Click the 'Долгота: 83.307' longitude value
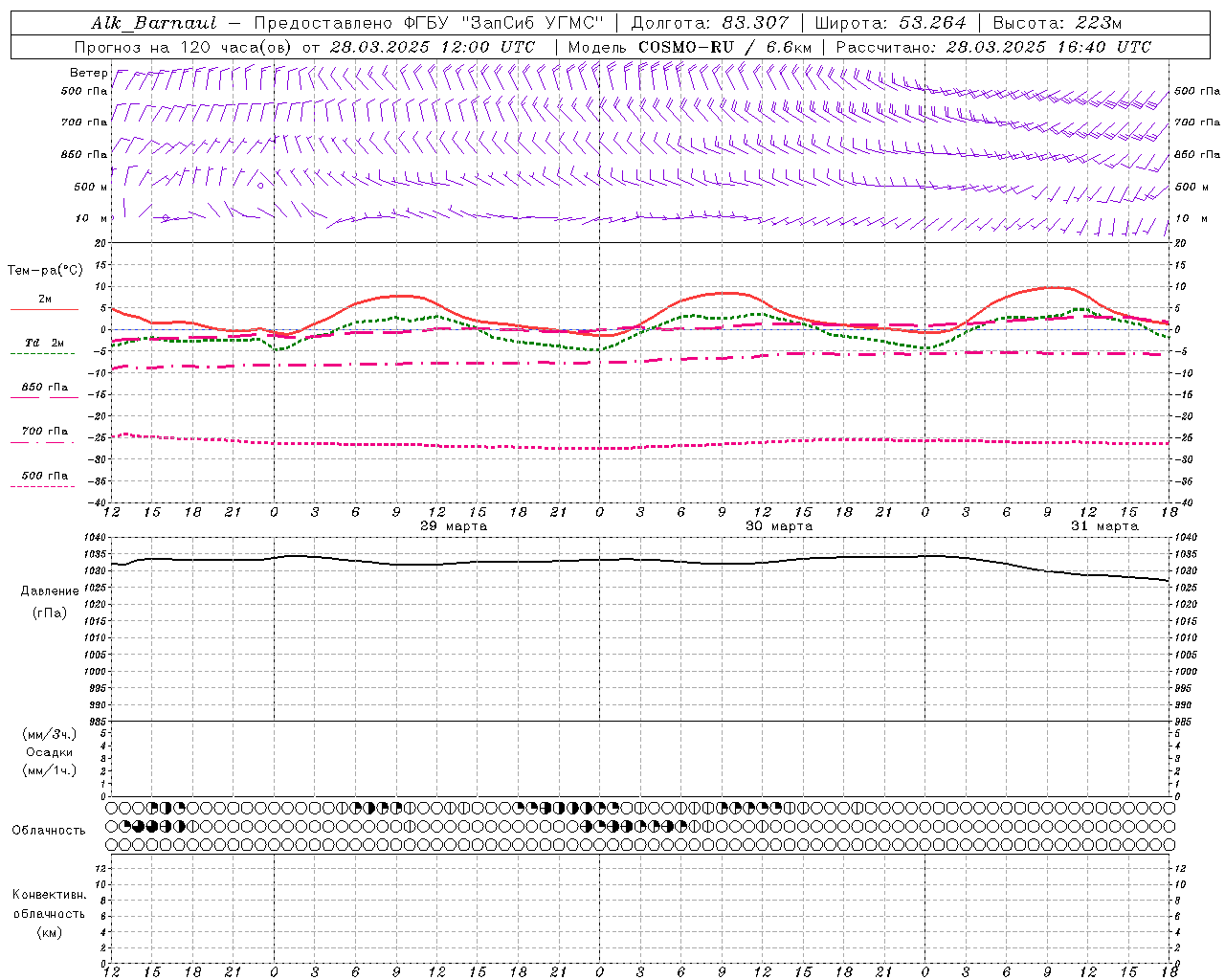This screenshot has height=980, width=1225. click(x=710, y=23)
